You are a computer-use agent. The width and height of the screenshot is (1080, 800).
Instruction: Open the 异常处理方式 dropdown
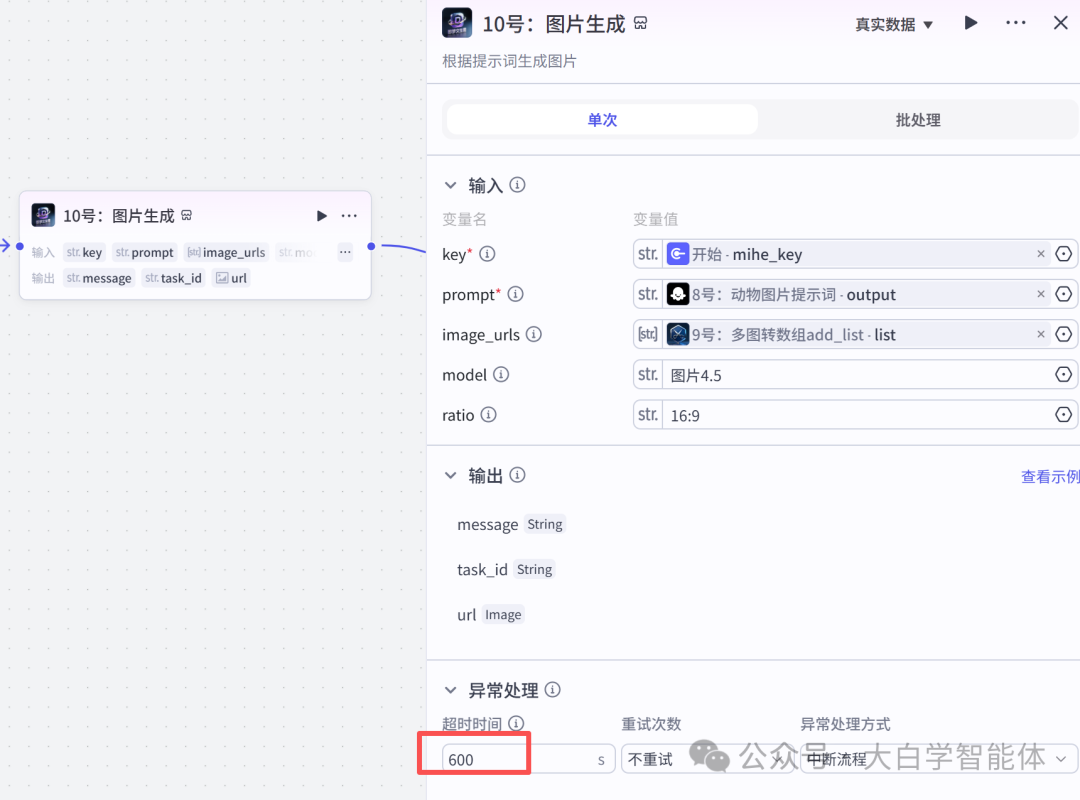938,759
